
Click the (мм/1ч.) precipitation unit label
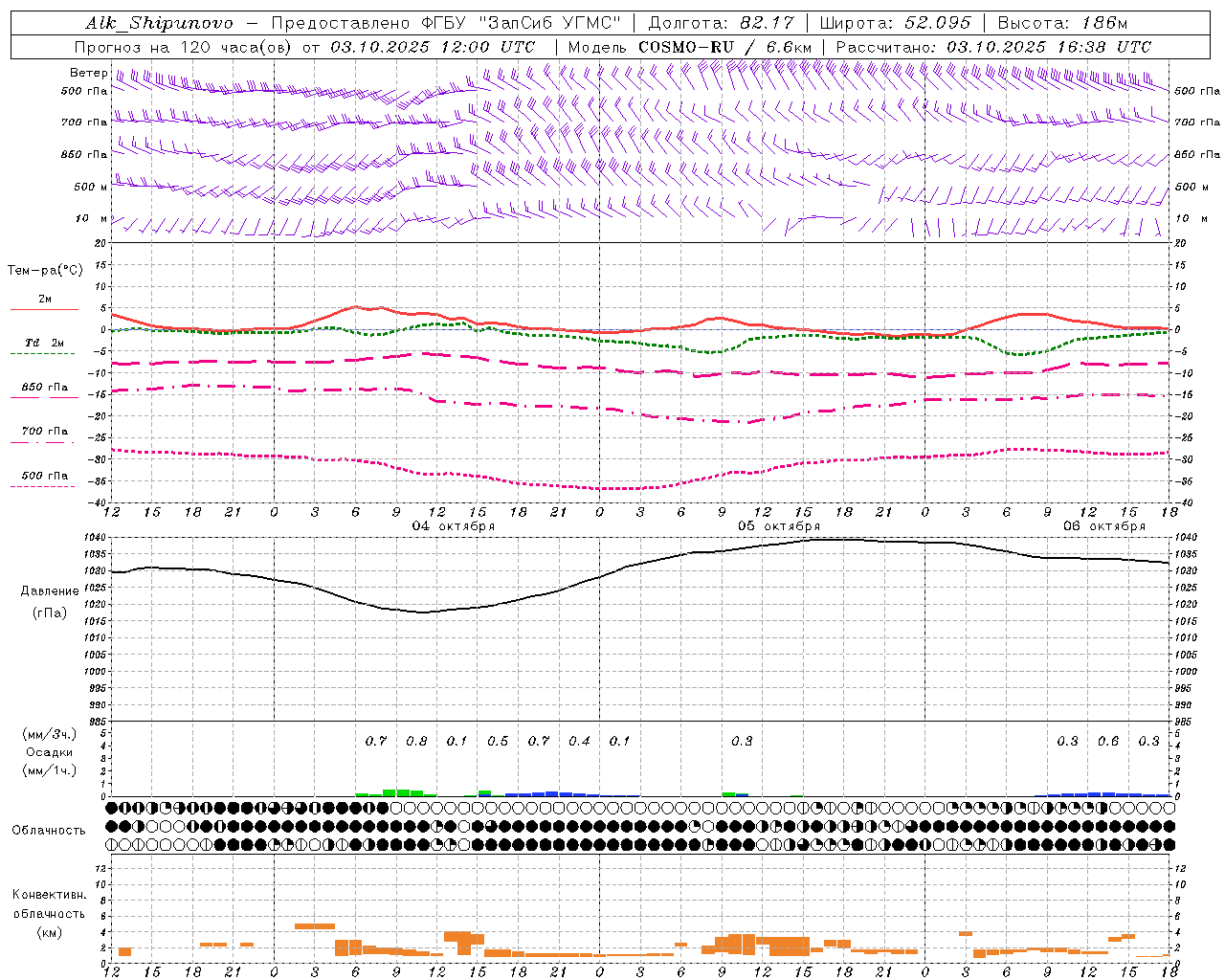50,770
